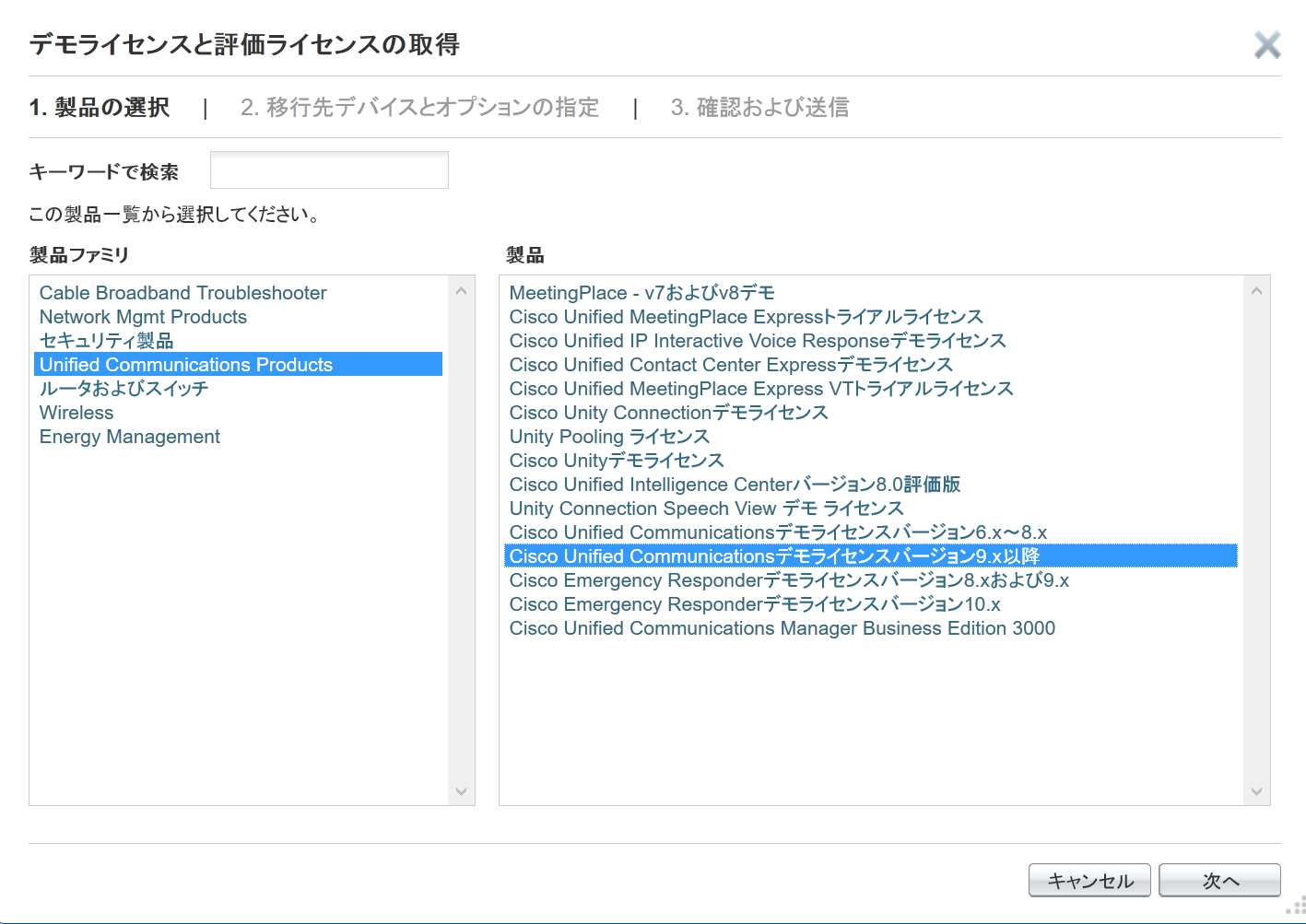Viewport: 1306px width, 924px height.
Task: Choose Cisco Unified Communications Manager Business Edition 3000
Action: tap(782, 628)
